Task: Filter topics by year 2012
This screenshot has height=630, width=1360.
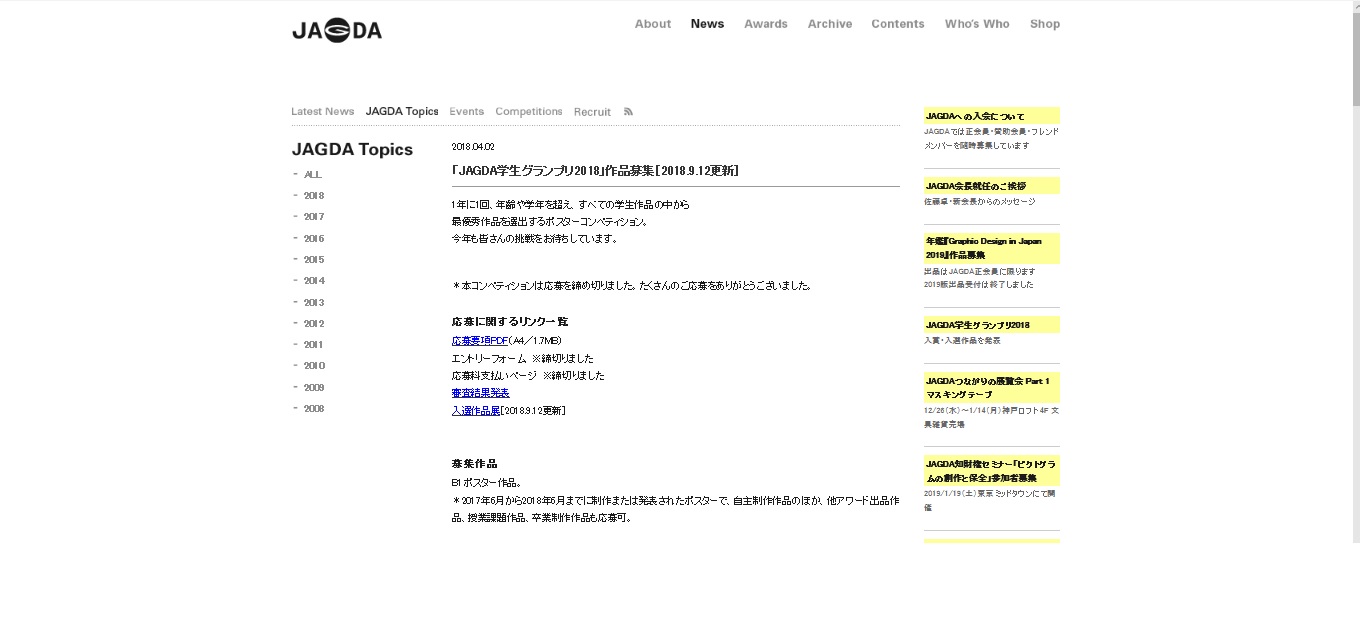Action: coord(314,324)
